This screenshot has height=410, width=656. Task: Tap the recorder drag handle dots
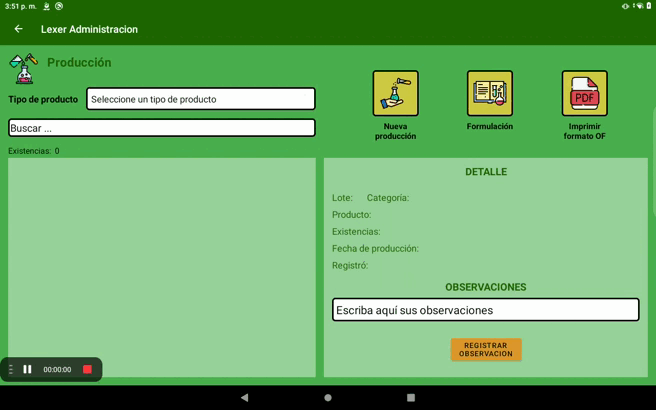point(11,369)
